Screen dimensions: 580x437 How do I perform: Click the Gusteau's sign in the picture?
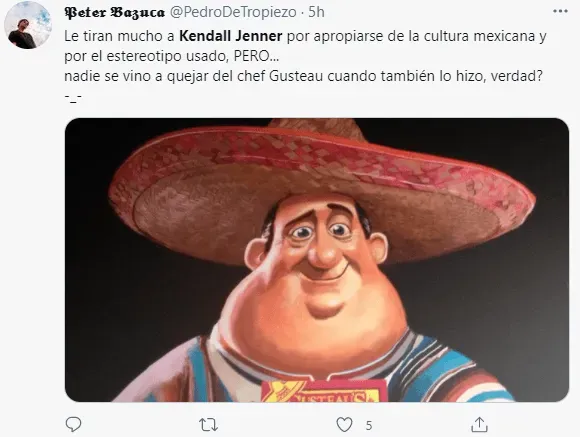point(324,391)
